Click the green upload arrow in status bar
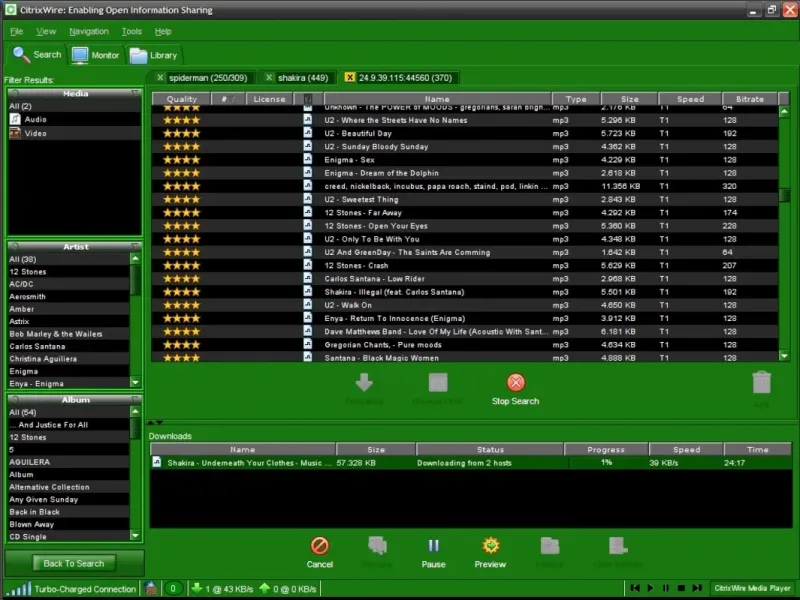The image size is (800, 600). pyautogui.click(x=264, y=588)
